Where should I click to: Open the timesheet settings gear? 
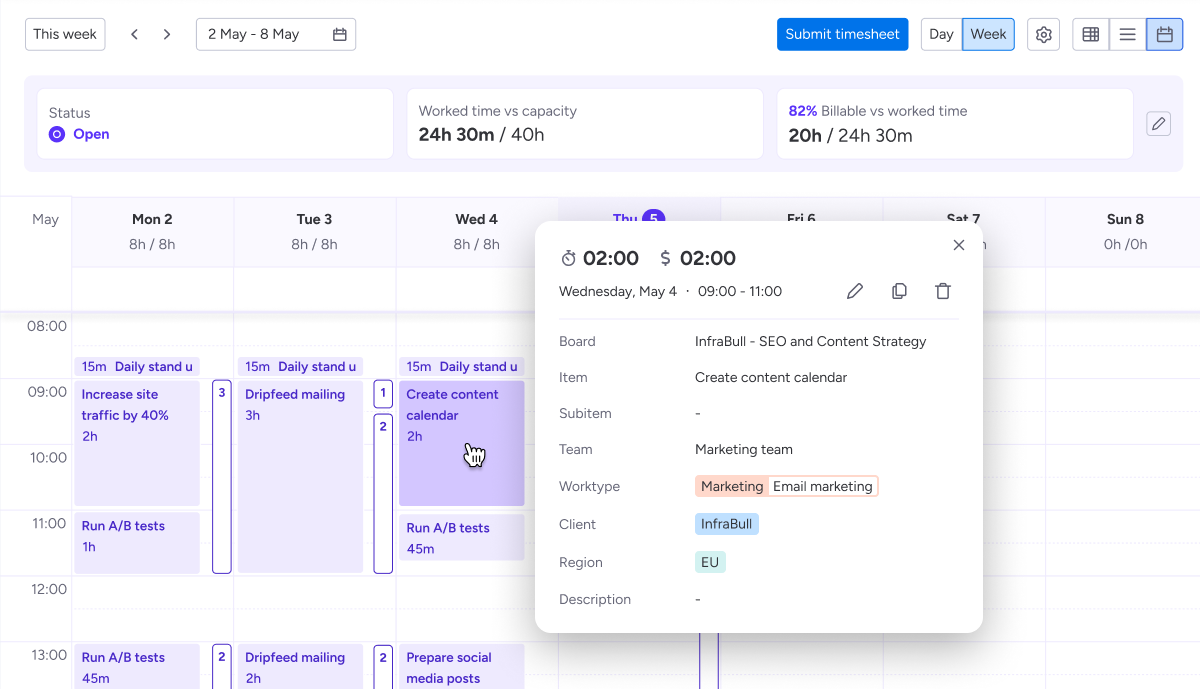click(x=1043, y=34)
